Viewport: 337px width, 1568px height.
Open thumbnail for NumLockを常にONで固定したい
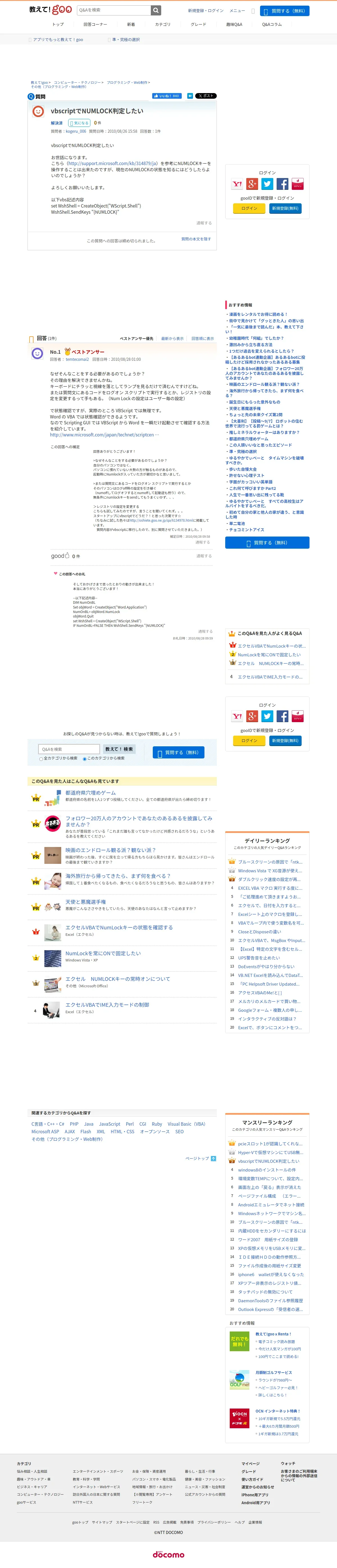(x=52, y=958)
